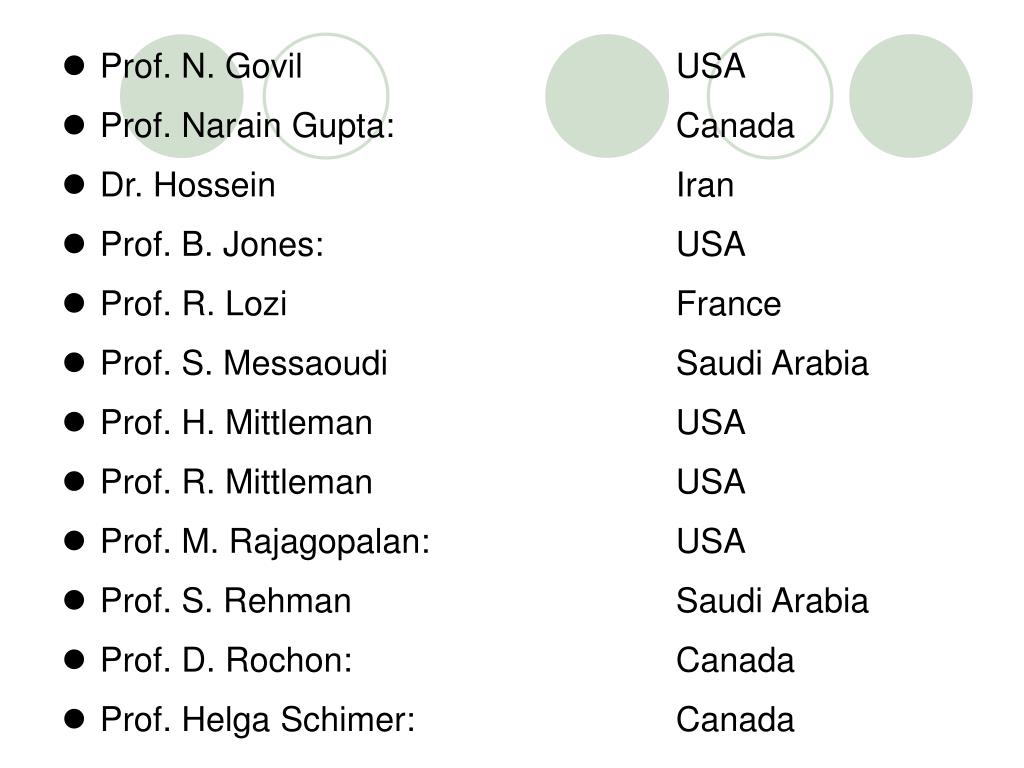Image resolution: width=1024 pixels, height=768 pixels.
Task: Click the Iran country label
Action: click(705, 185)
